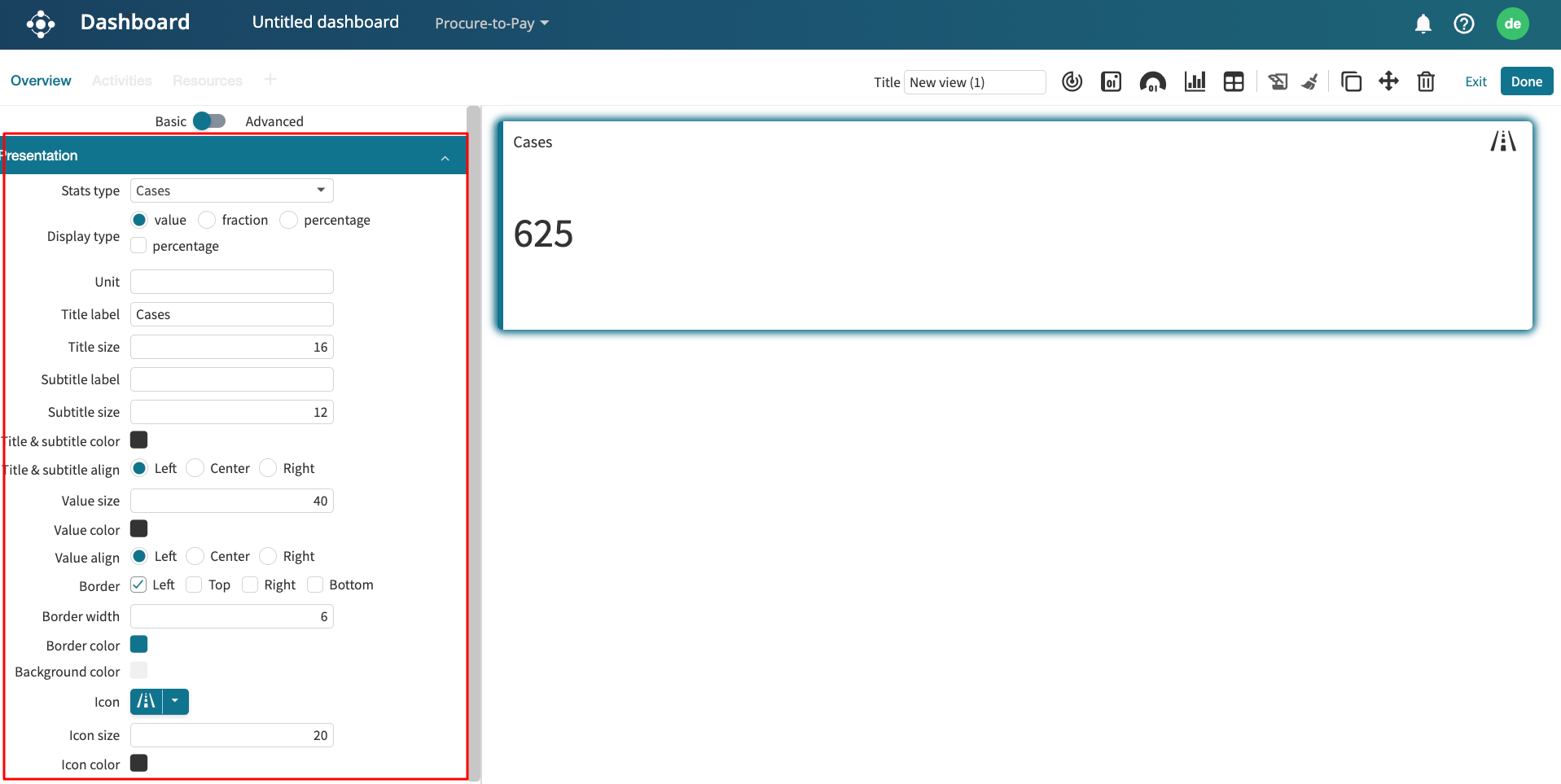Click the Done button
The width and height of the screenshot is (1561, 784).
point(1526,81)
